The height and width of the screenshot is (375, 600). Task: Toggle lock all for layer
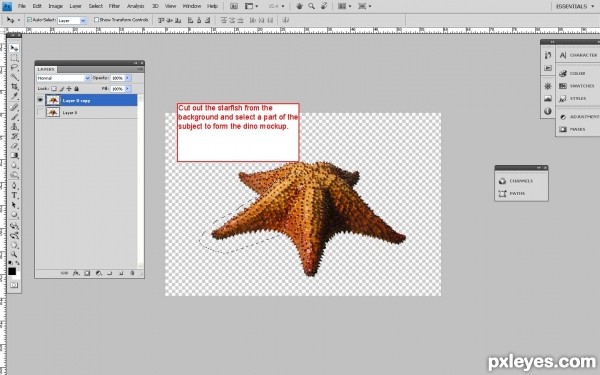point(76,89)
